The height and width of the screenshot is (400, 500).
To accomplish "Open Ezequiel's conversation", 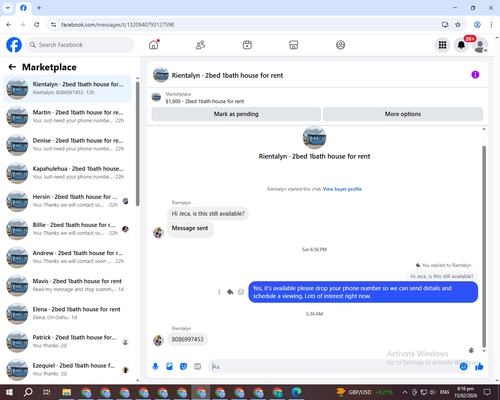I will 67,370.
